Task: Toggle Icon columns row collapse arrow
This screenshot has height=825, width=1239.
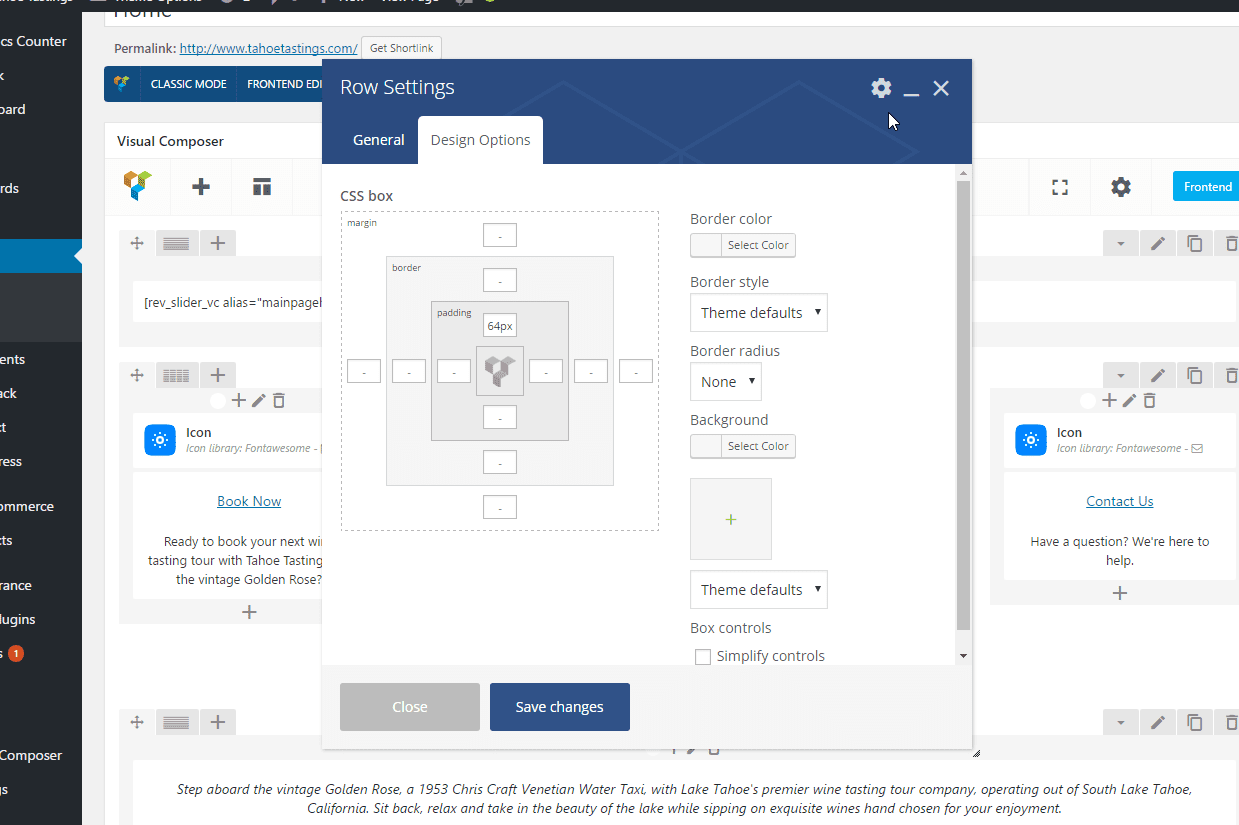Action: click(x=1121, y=375)
